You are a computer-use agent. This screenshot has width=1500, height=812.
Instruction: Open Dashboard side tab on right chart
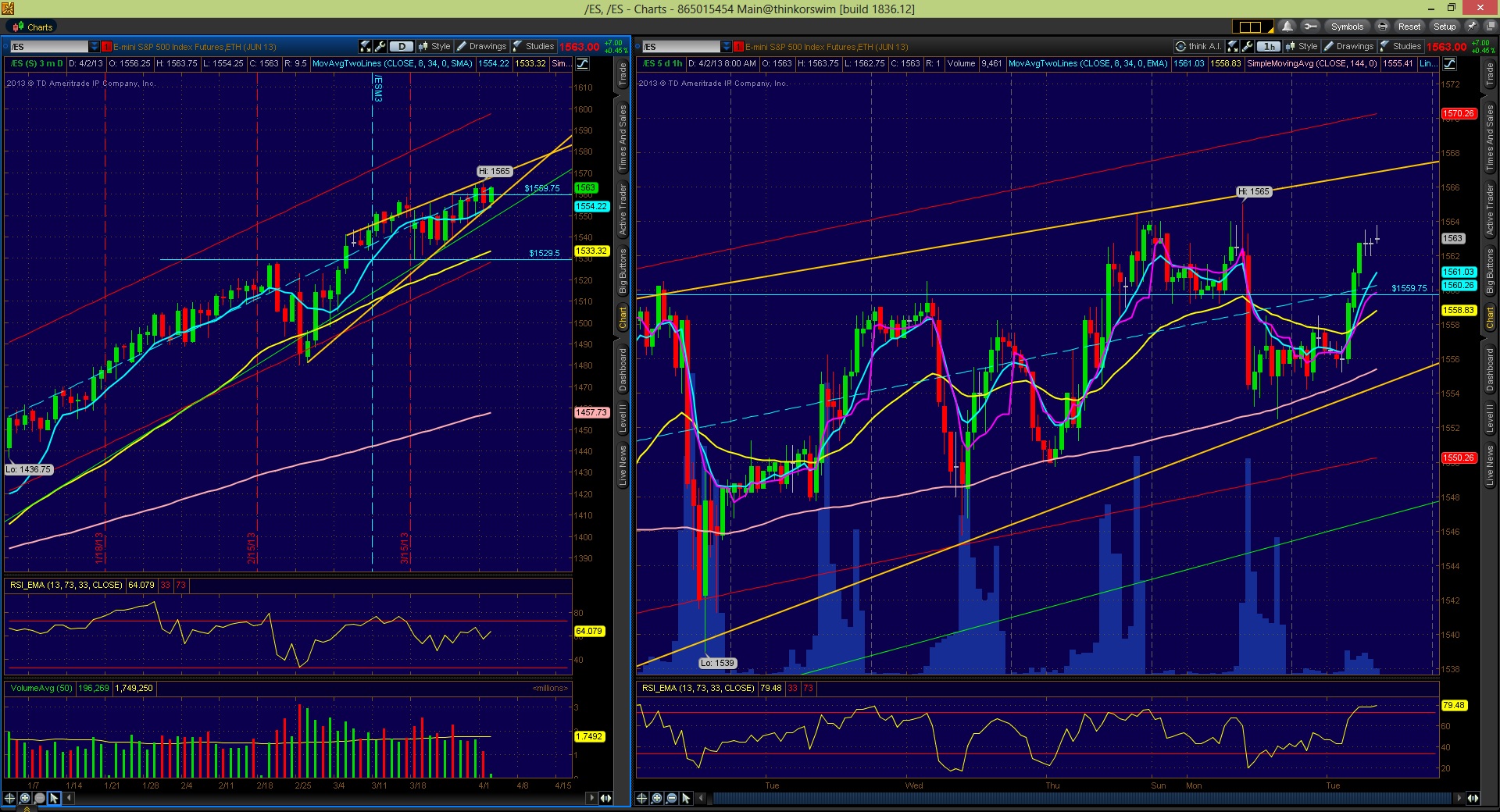click(1490, 370)
